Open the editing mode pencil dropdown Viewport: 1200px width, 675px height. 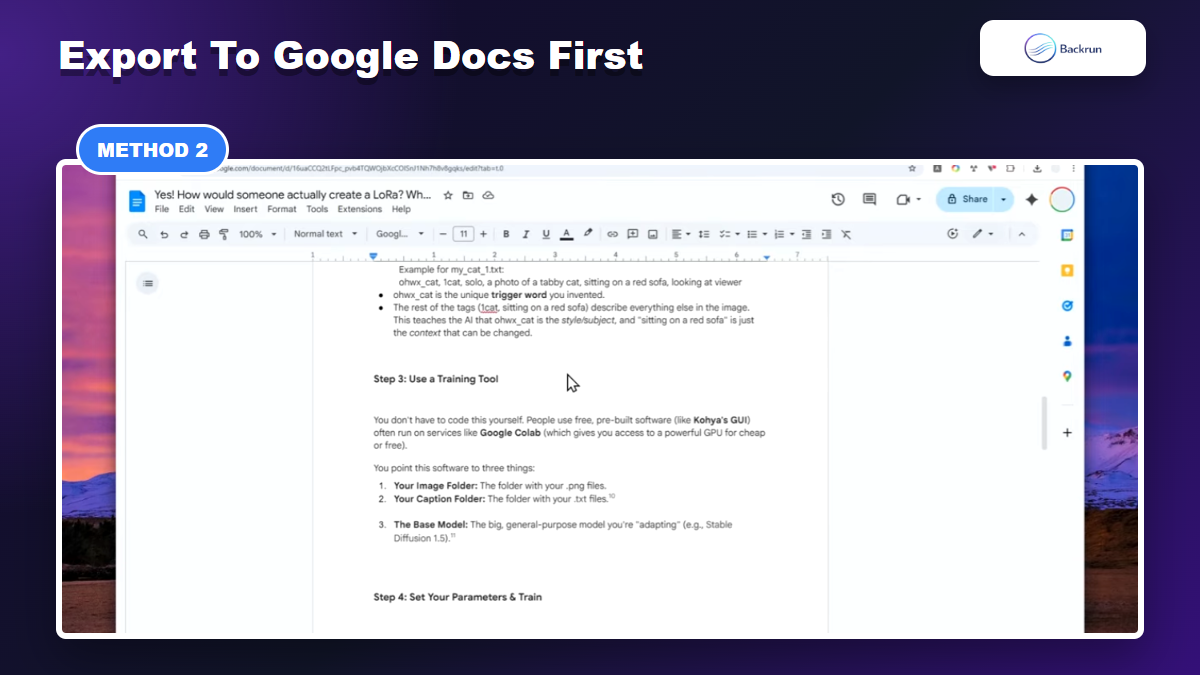[983, 234]
